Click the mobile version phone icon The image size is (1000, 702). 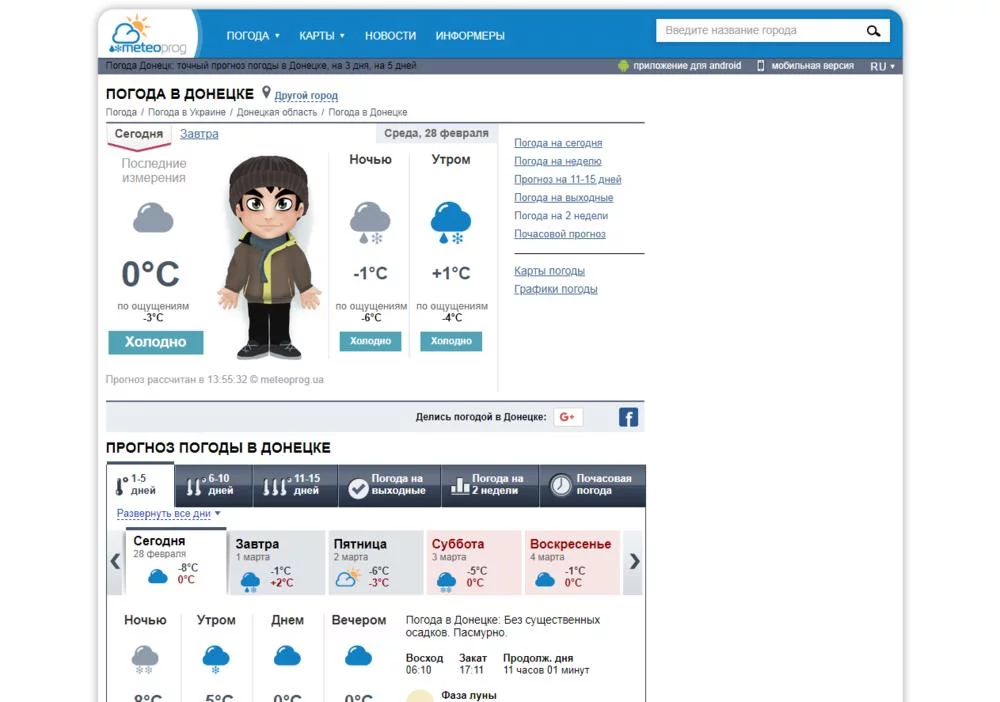(x=760, y=66)
